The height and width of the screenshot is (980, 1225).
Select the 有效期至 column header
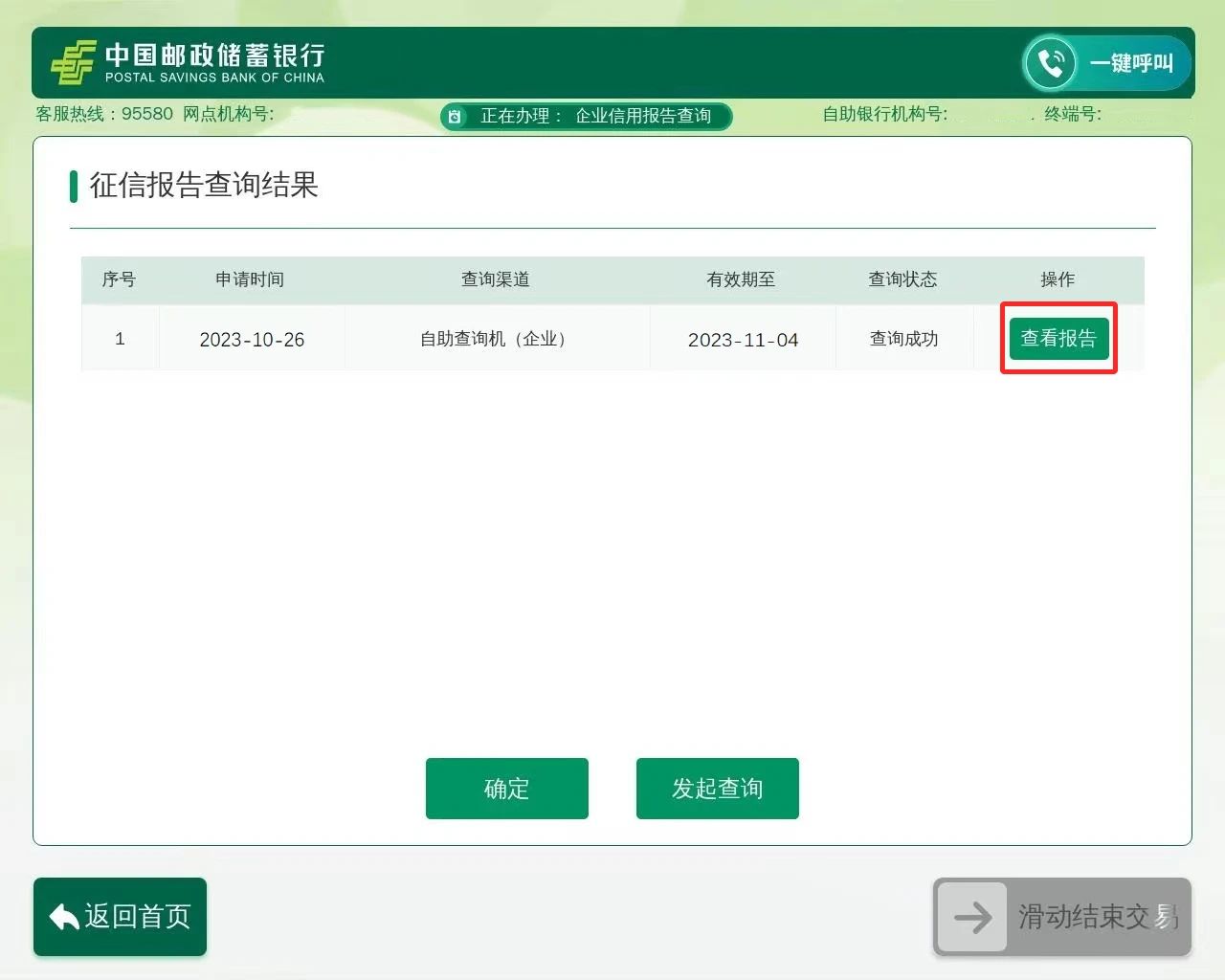(741, 279)
